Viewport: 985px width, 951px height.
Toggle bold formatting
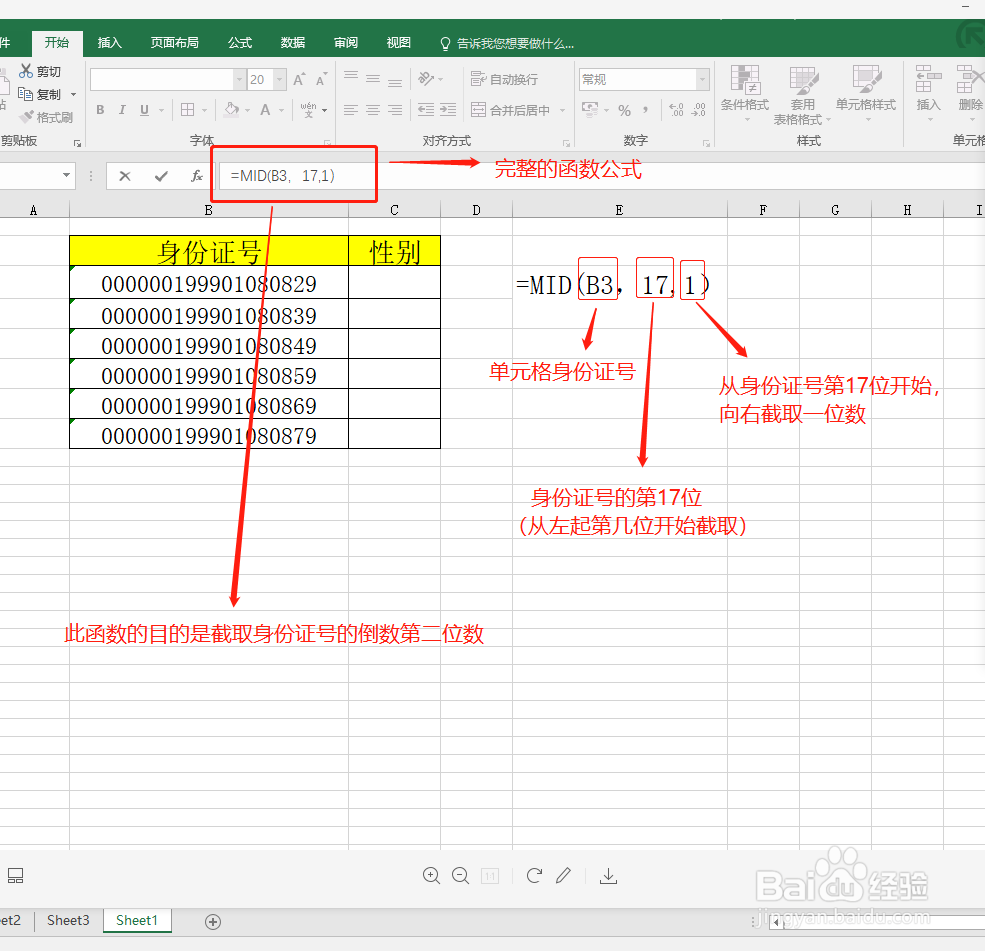101,110
